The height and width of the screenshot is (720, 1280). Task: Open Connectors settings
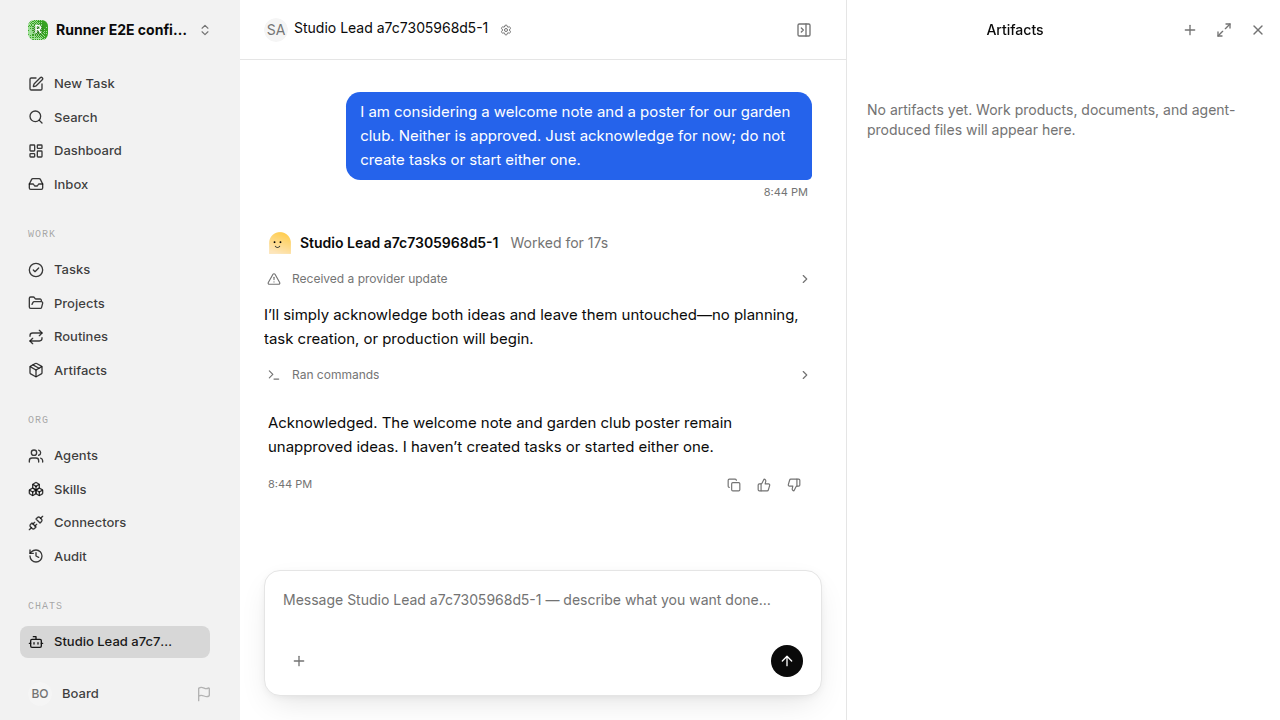[115, 523]
